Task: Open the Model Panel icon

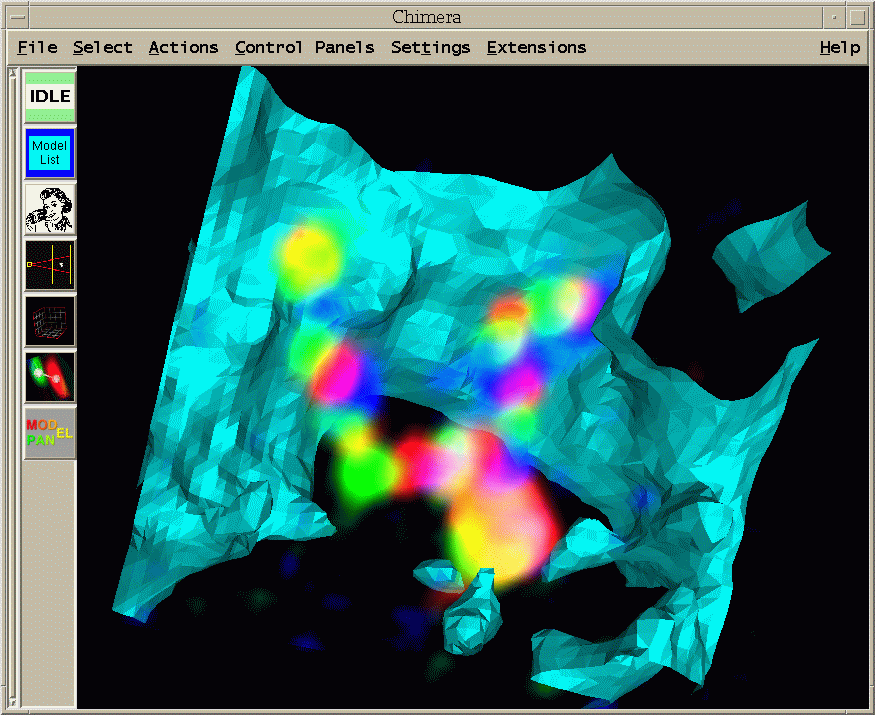Action: click(50, 433)
